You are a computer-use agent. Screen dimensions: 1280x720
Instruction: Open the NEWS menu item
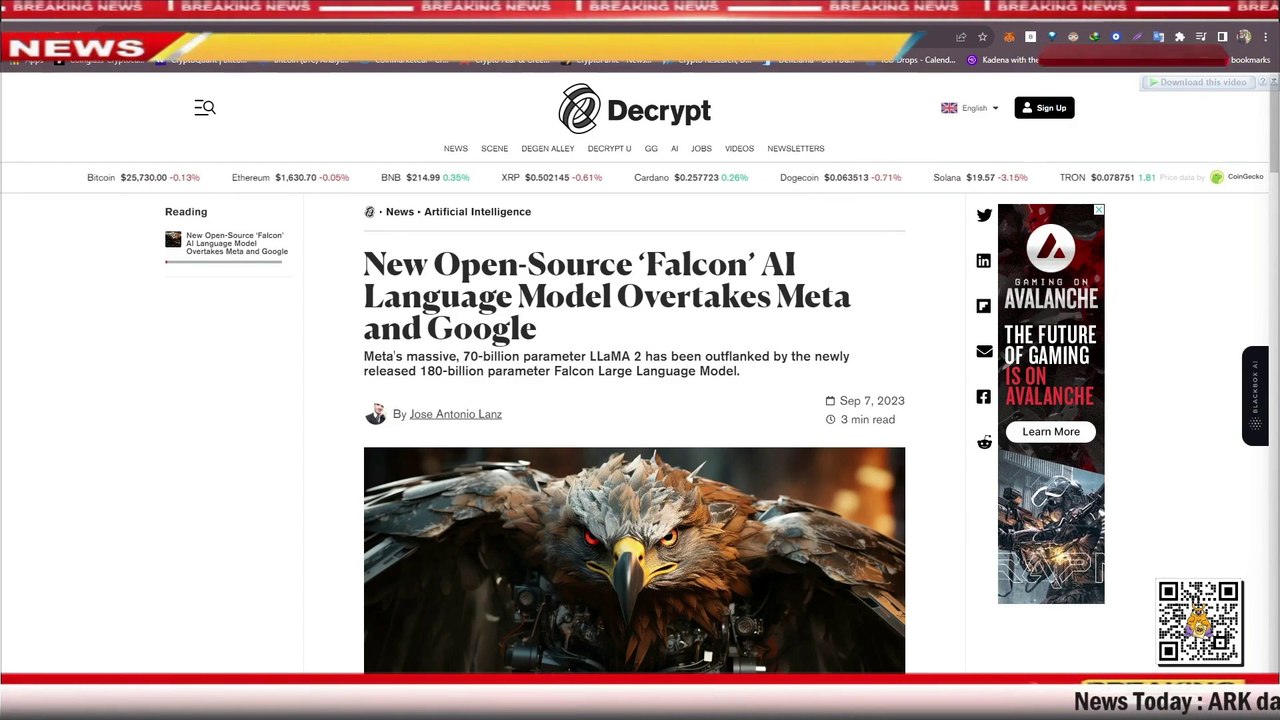coord(456,149)
